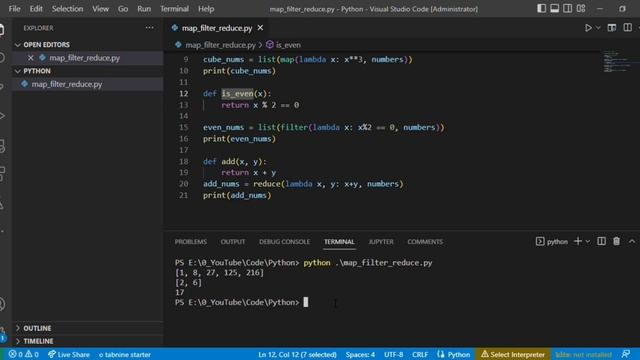Collapse the PYTHON folder section
This screenshot has width=640, height=360.
click(37, 71)
